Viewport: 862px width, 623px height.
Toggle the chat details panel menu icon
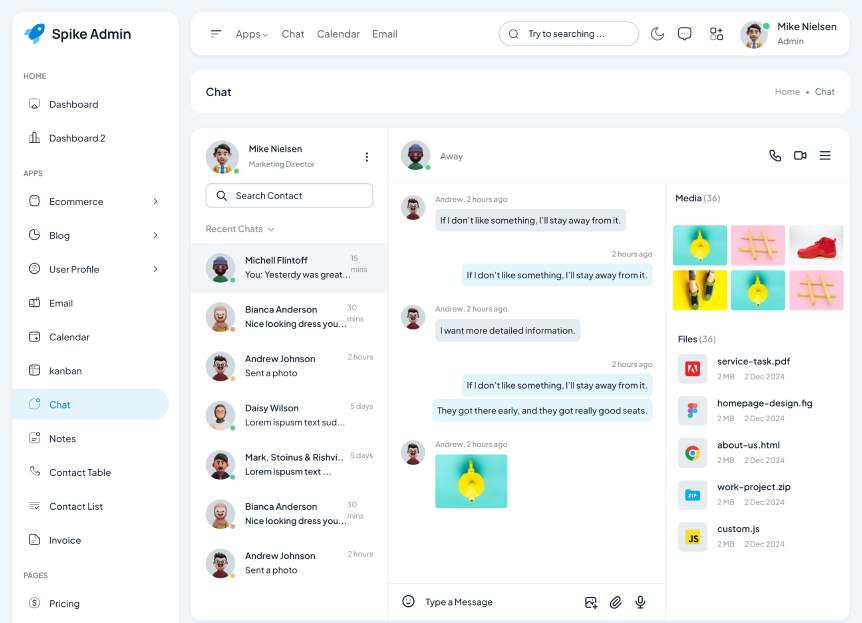point(825,156)
